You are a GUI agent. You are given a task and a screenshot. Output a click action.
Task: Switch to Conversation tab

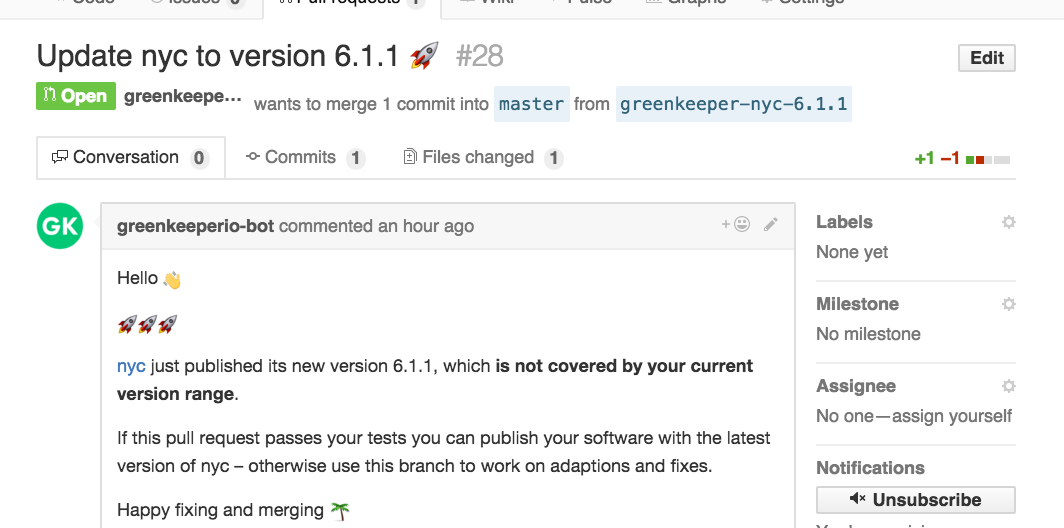[131, 157]
